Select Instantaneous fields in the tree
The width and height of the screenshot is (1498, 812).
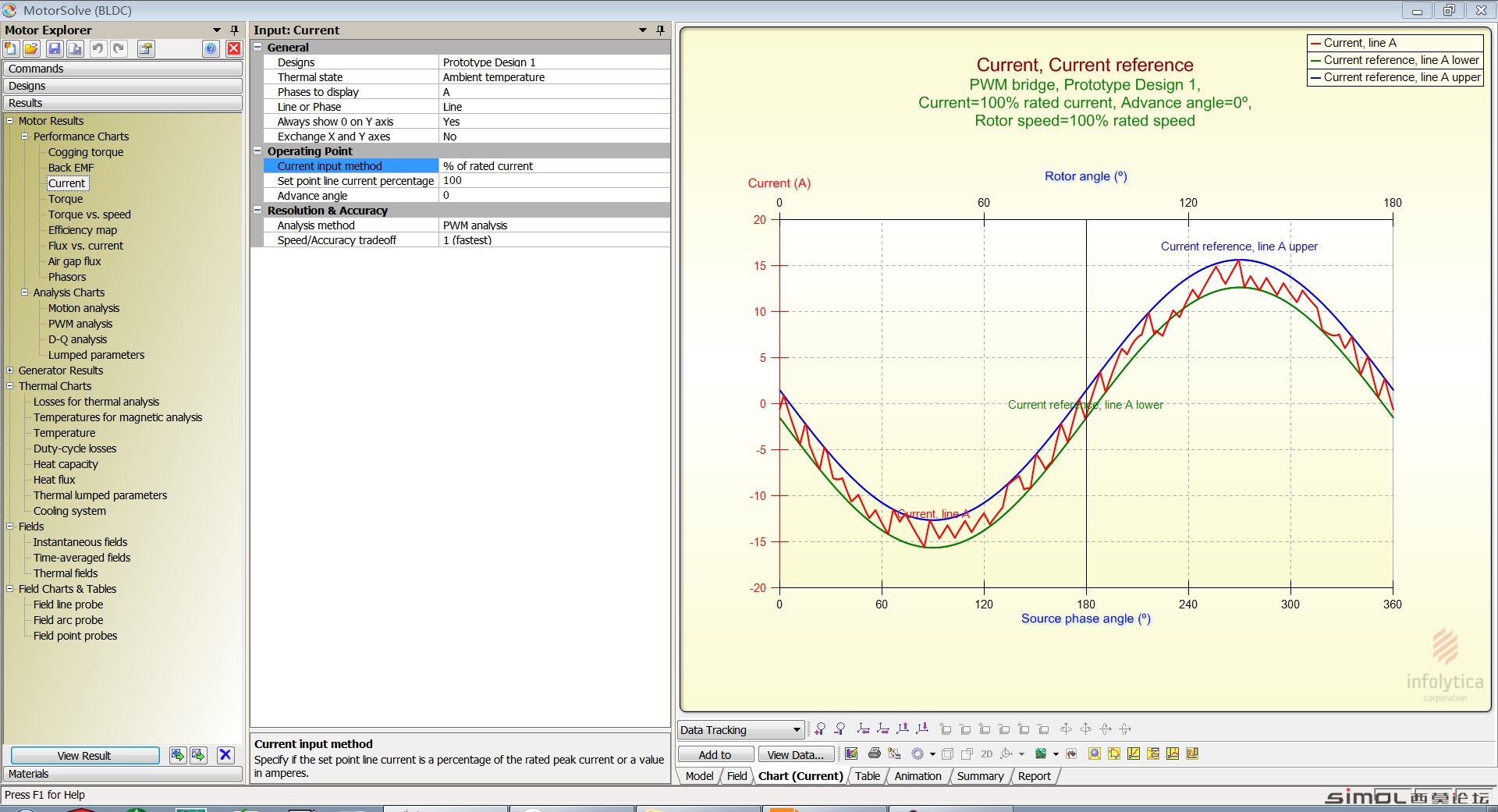coord(80,542)
